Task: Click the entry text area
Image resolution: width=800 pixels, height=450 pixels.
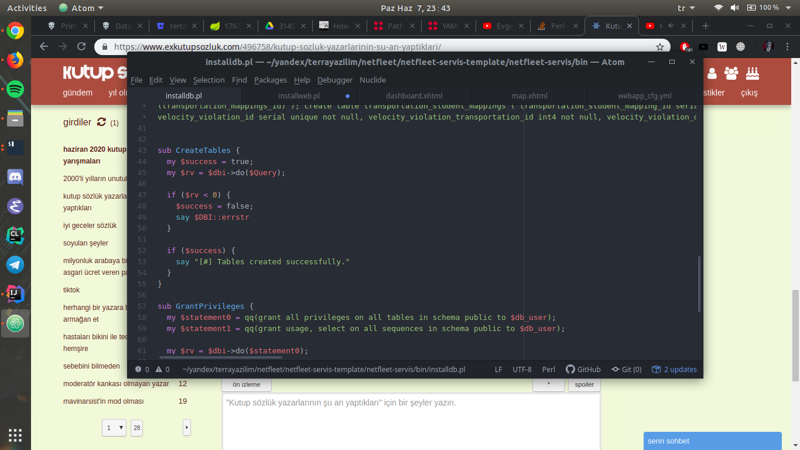Action: [x=410, y=420]
